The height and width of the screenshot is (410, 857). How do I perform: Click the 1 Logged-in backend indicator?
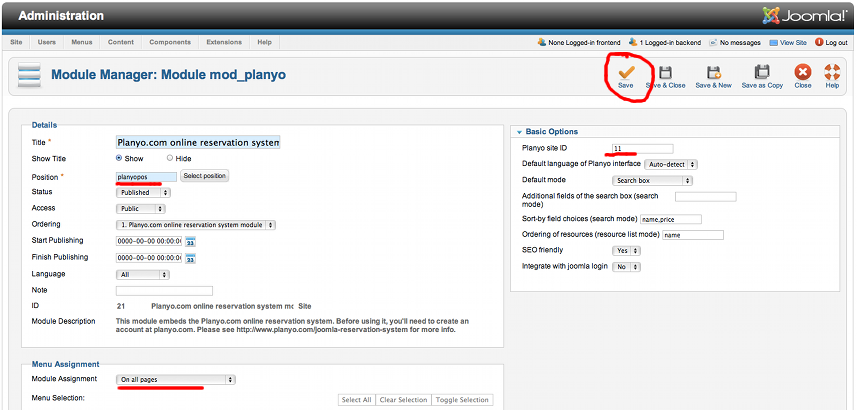(665, 42)
